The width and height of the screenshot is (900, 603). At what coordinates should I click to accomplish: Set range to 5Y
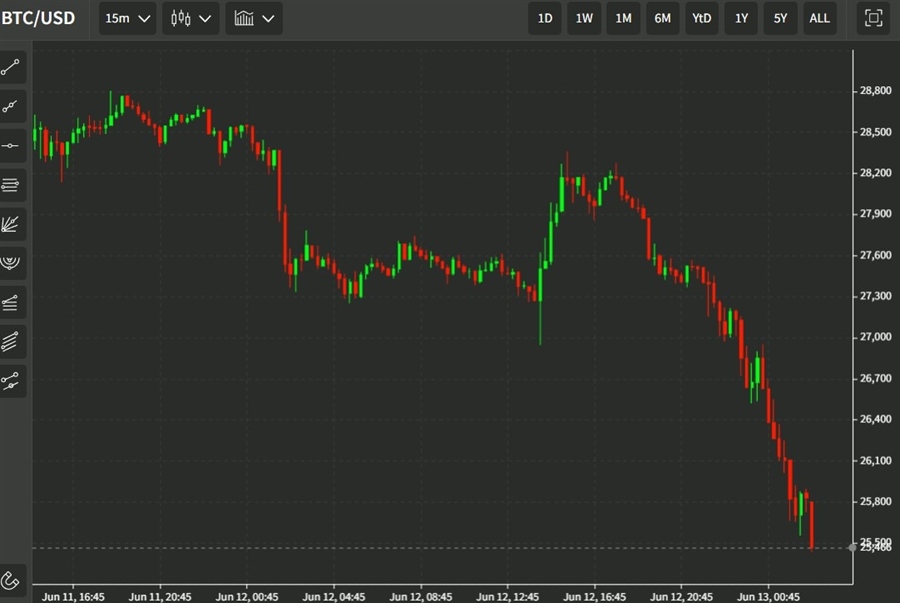coord(780,18)
